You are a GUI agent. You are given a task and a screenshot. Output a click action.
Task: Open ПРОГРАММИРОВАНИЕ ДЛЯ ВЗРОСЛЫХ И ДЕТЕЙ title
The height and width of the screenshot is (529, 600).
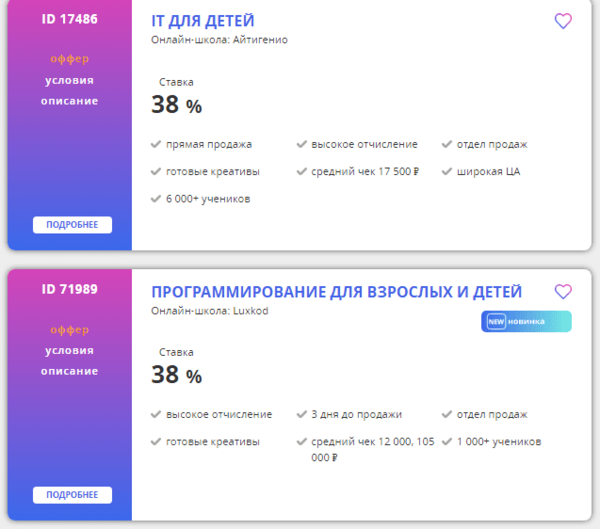pos(336,292)
